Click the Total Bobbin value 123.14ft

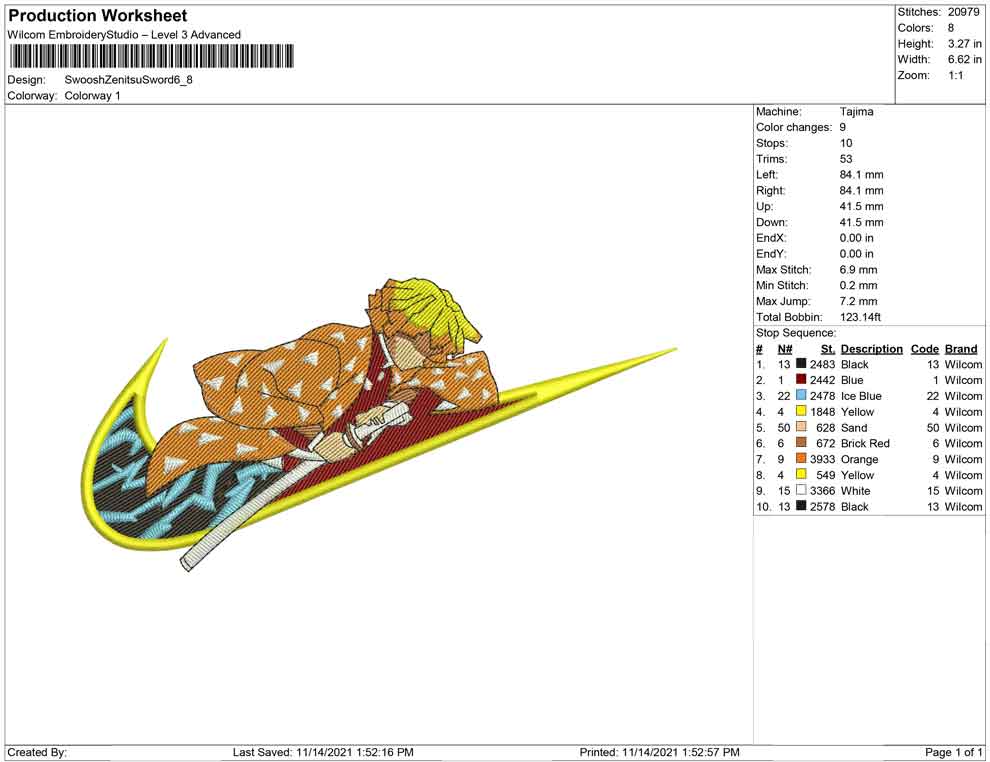click(x=860, y=317)
